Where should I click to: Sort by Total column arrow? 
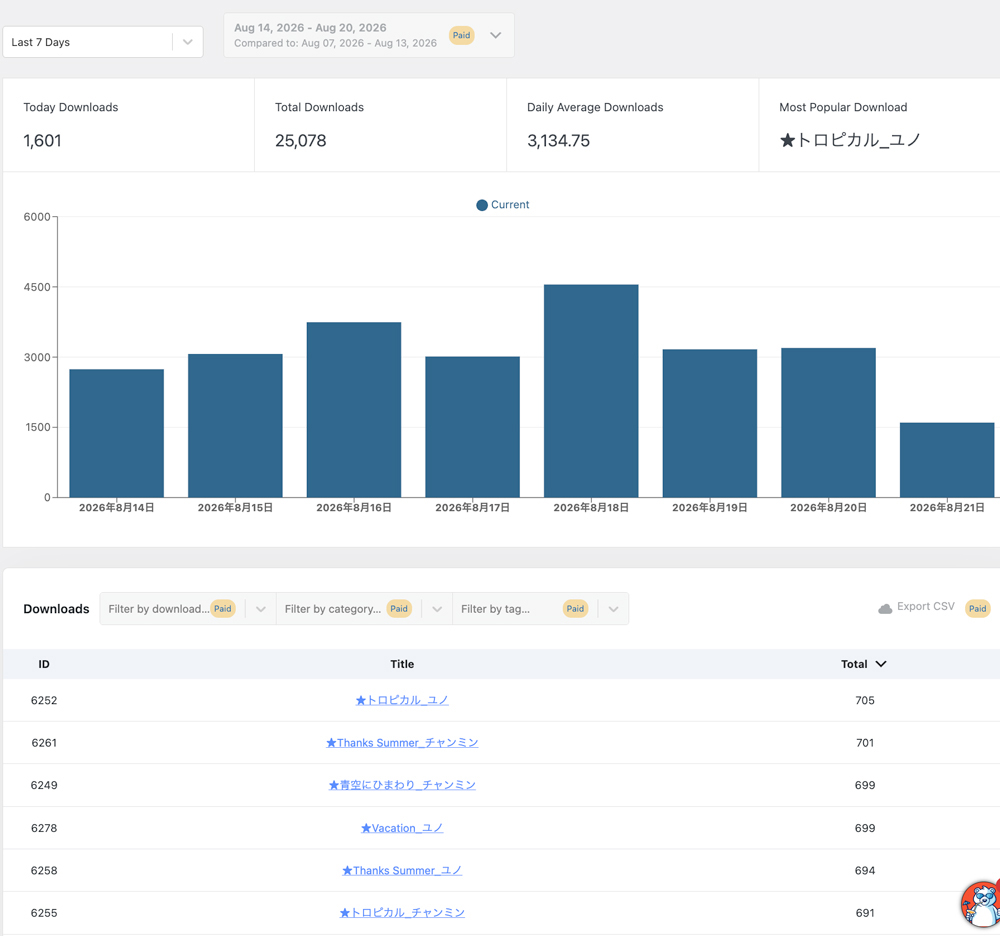tap(881, 664)
